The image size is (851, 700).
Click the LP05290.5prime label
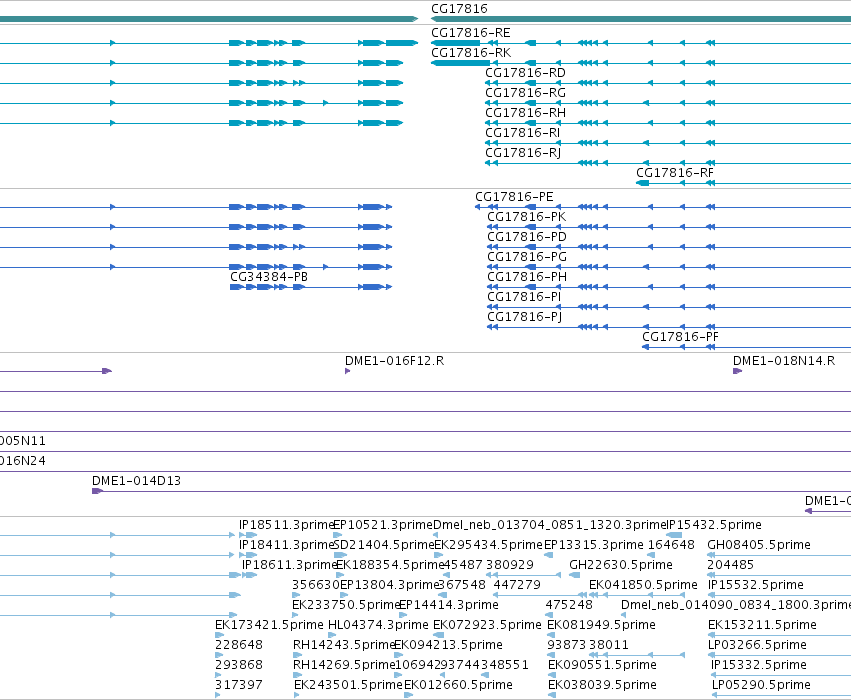[761, 685]
